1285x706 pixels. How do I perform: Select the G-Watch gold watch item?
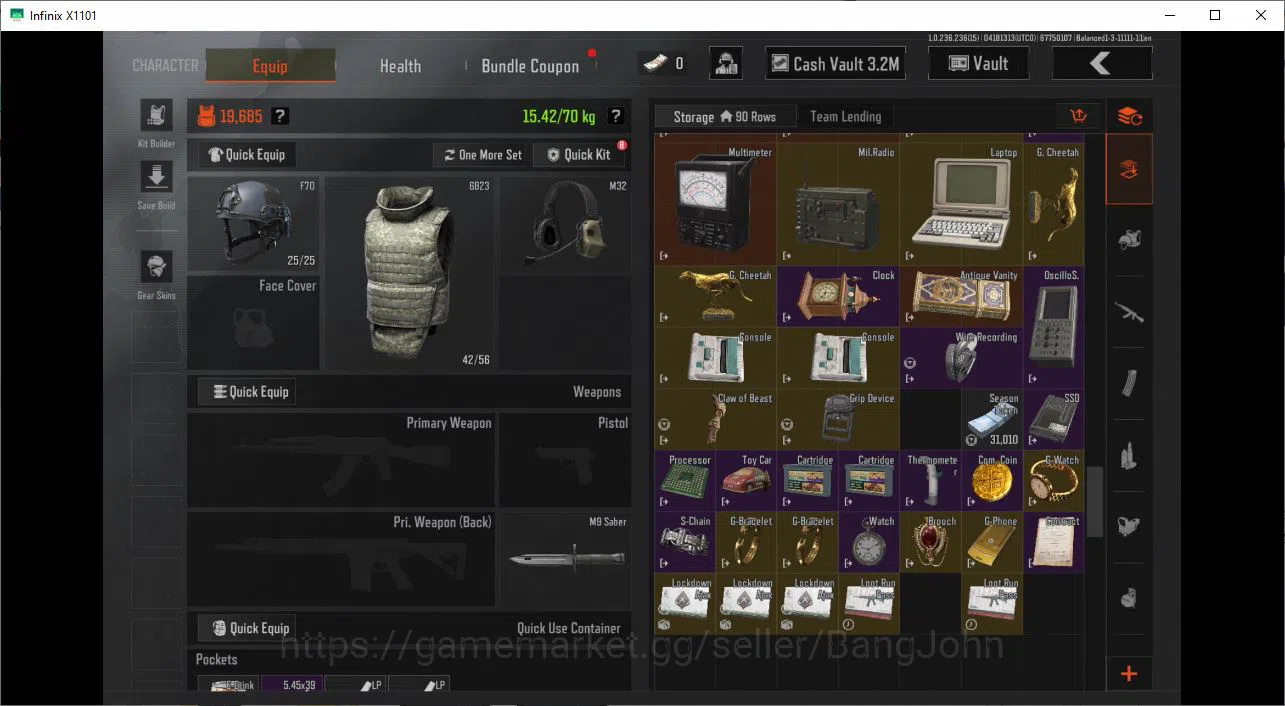click(x=1053, y=480)
